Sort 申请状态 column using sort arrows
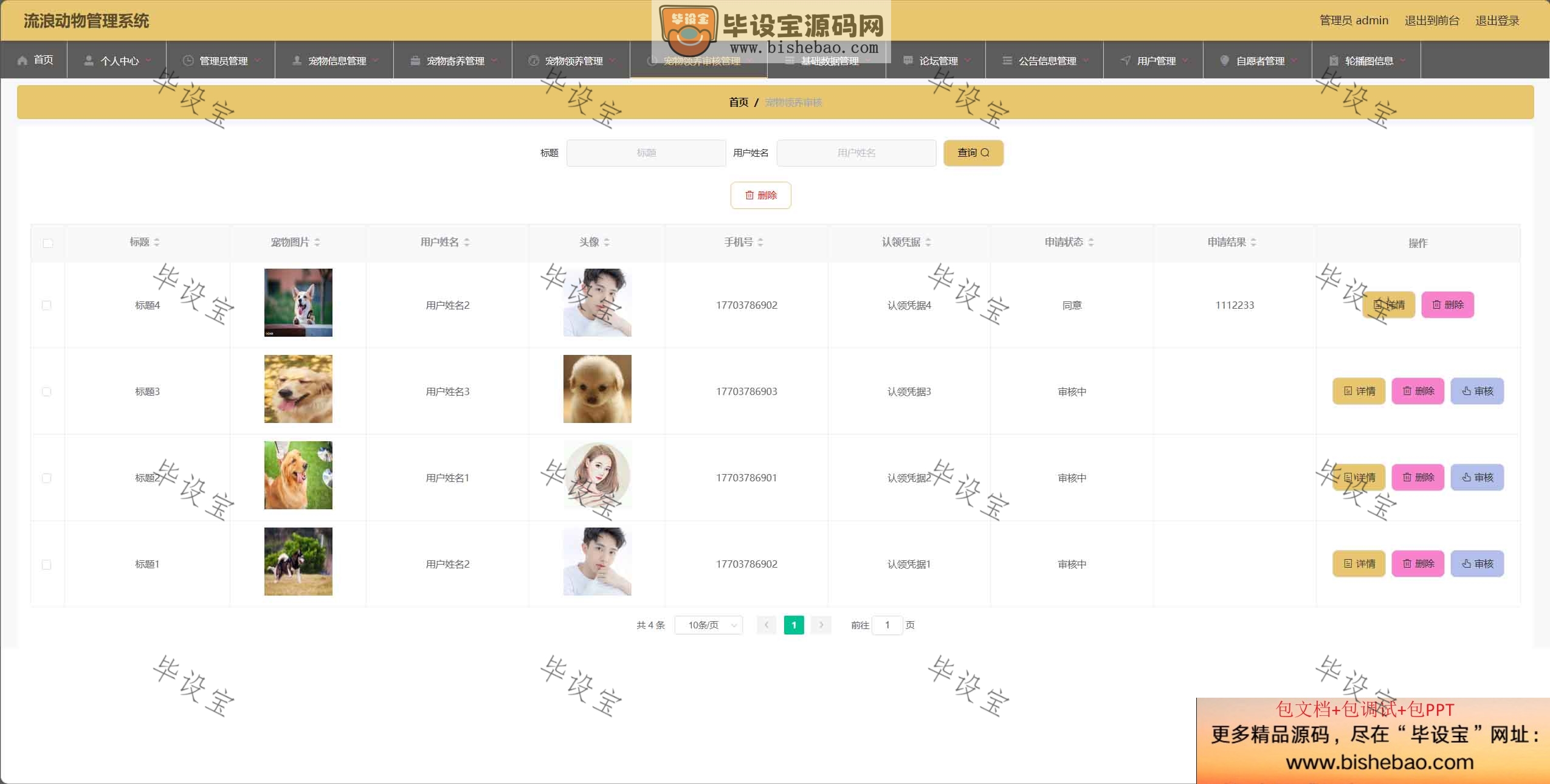Viewport: 1550px width, 784px height. click(1091, 242)
